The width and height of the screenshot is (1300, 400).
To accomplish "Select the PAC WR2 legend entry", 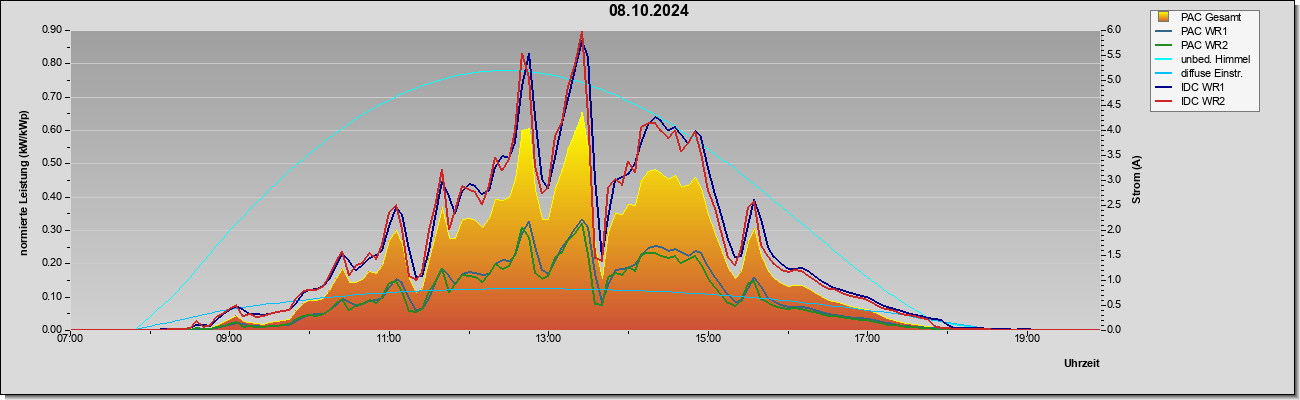I will pyautogui.click(x=1205, y=45).
